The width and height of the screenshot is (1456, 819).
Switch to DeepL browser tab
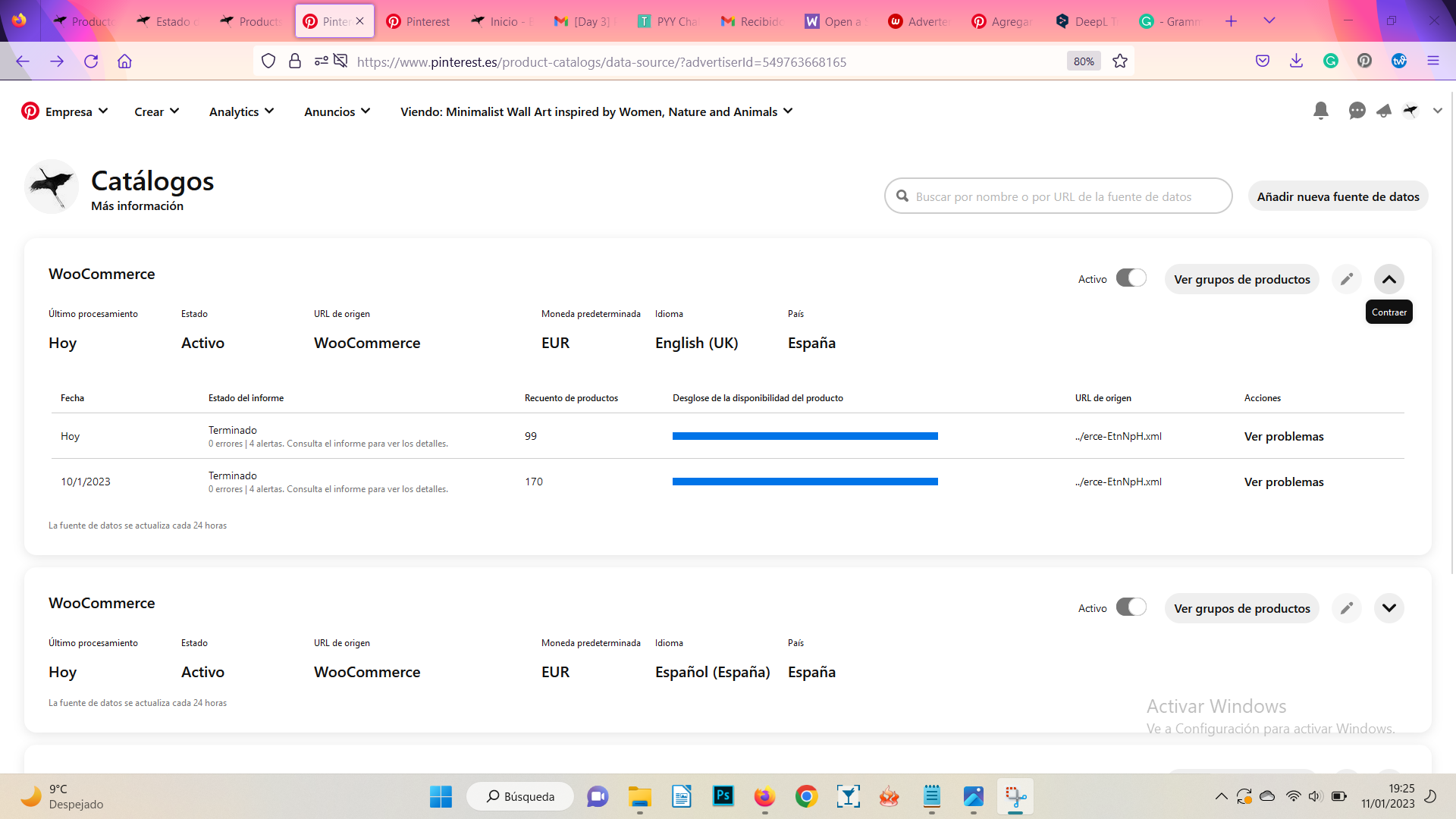(1087, 21)
